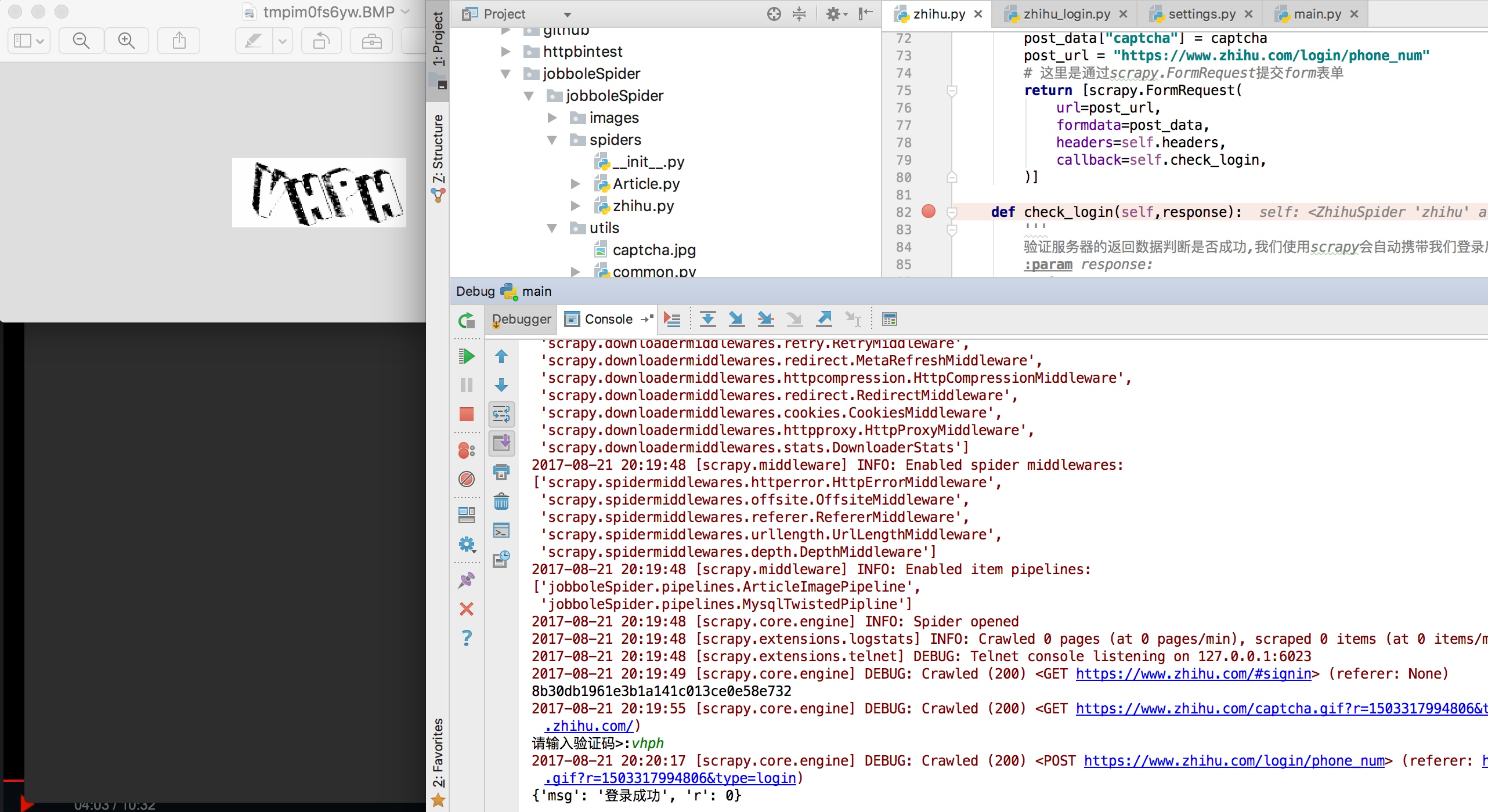Toggle scroll to end of console
Viewport: 1488px width, 812px height.
(x=501, y=443)
